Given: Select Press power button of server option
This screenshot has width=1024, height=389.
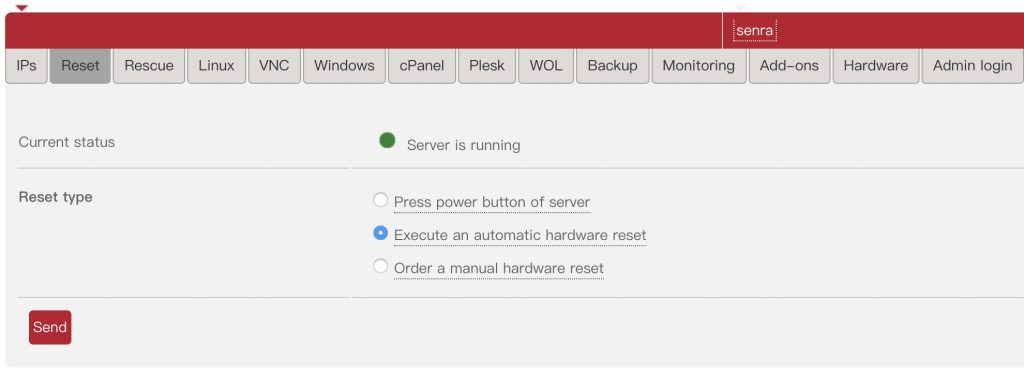Looking at the screenshot, I should pyautogui.click(x=380, y=200).
